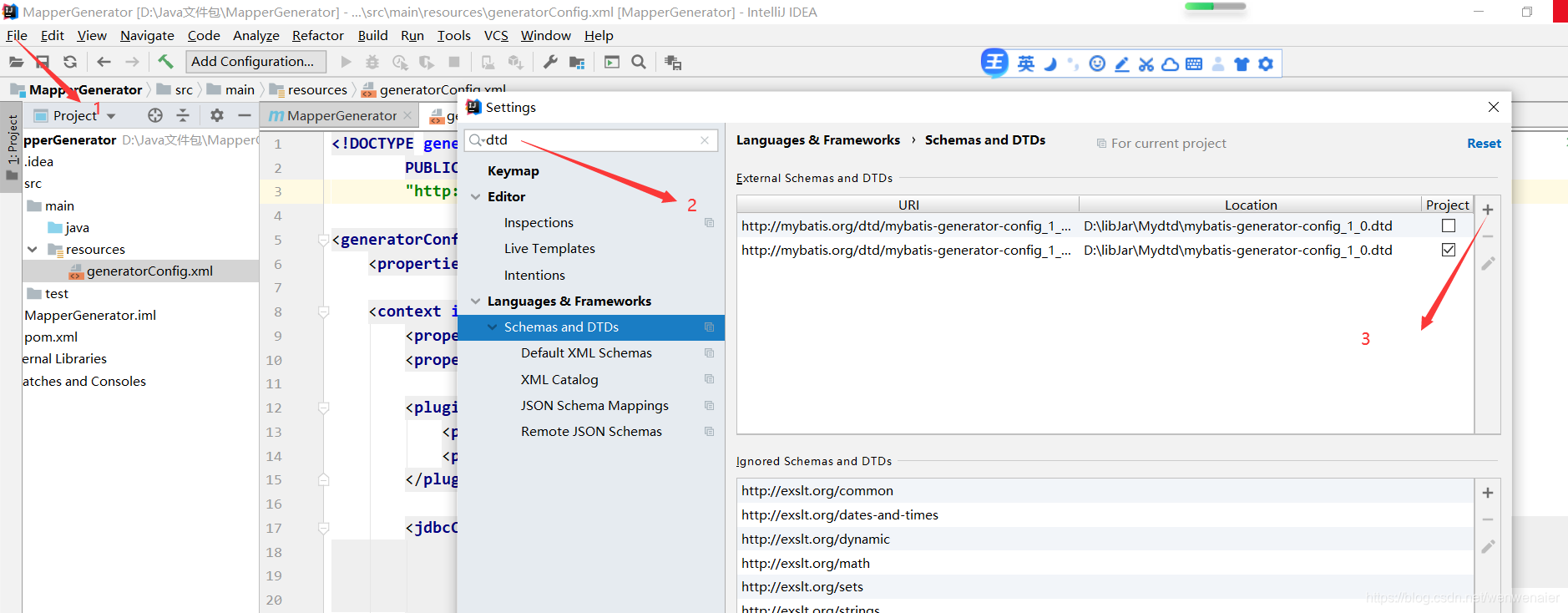
Task: Edit ignored schema with pencil icon
Action: 1488,547
